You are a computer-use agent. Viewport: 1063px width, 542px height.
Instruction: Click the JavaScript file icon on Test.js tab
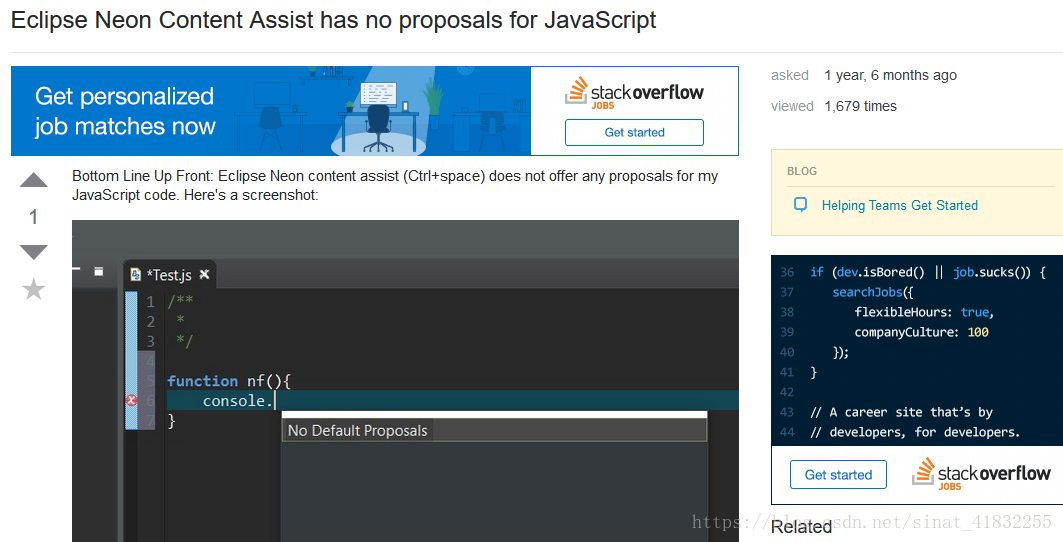pos(136,275)
